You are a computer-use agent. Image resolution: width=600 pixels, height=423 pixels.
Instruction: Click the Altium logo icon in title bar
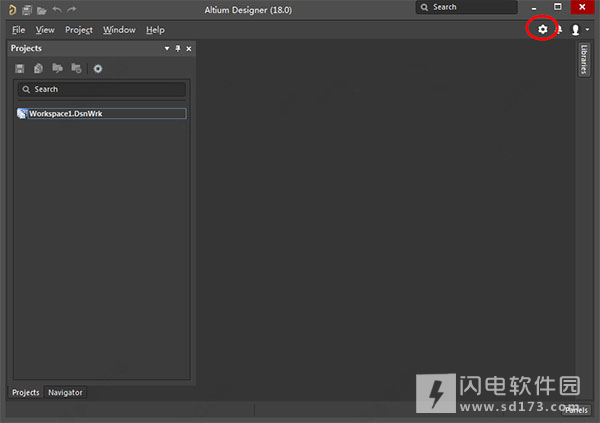(x=12, y=10)
